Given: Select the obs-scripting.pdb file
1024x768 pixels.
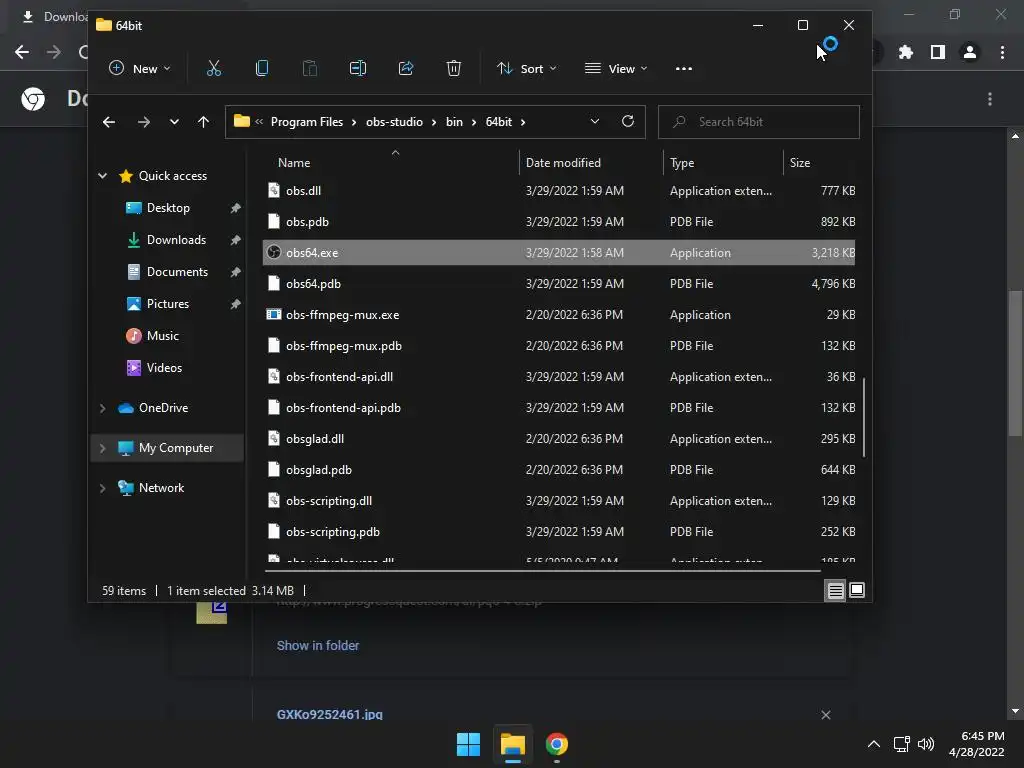Looking at the screenshot, I should click(x=558, y=532).
